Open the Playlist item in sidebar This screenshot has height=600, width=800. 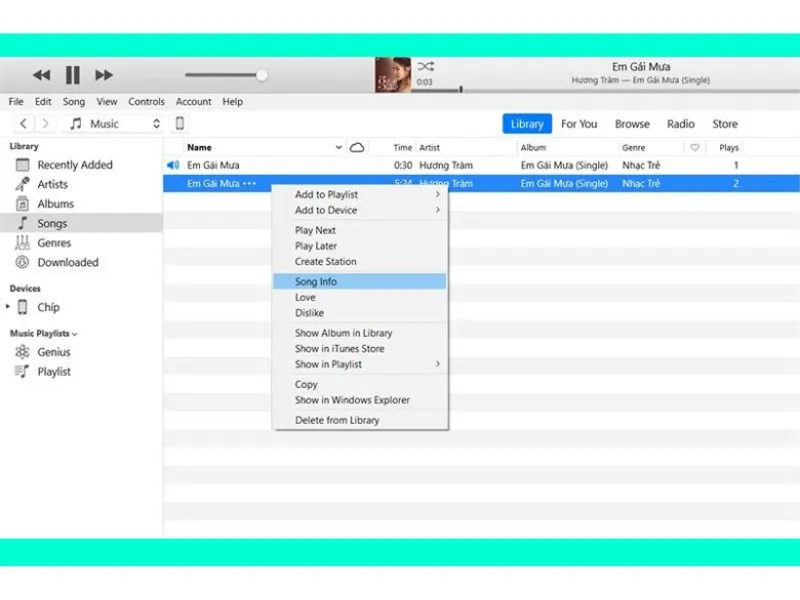pos(82,371)
